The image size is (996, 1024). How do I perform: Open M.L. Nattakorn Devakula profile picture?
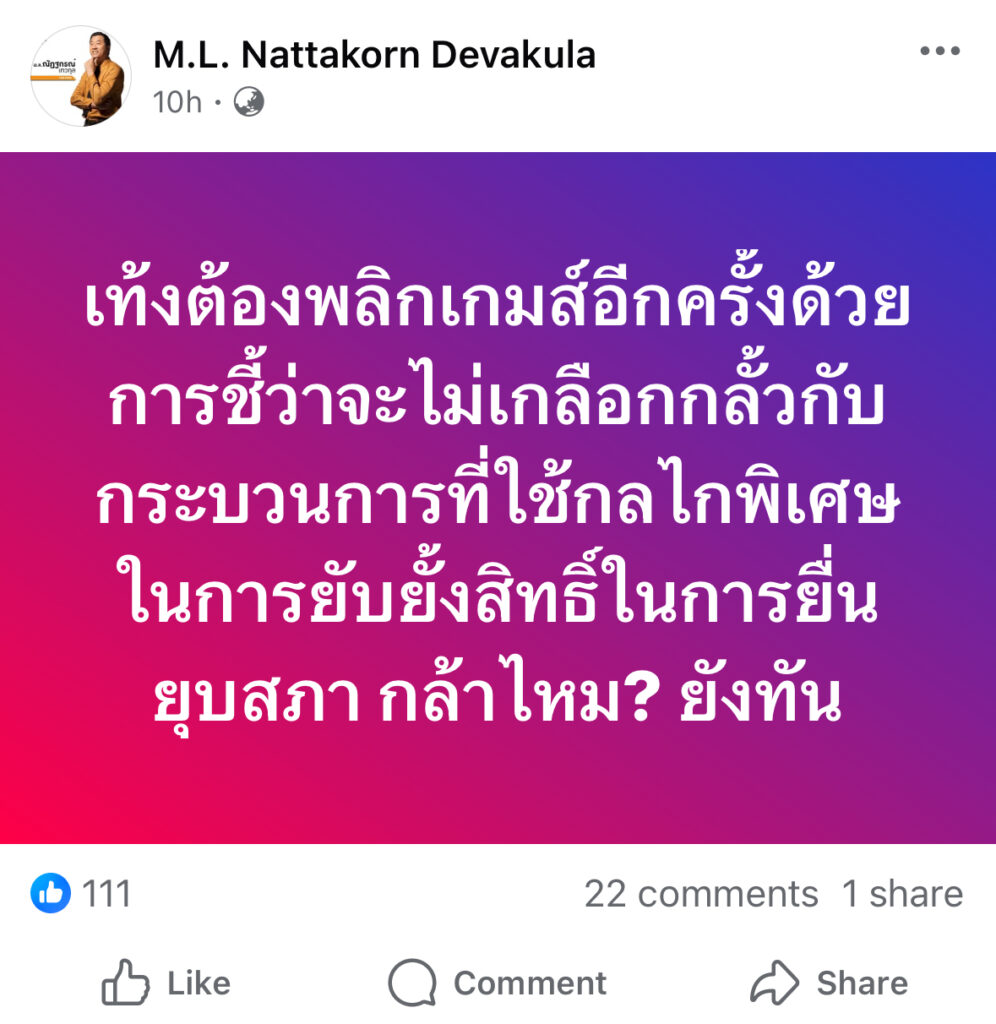pos(81,76)
